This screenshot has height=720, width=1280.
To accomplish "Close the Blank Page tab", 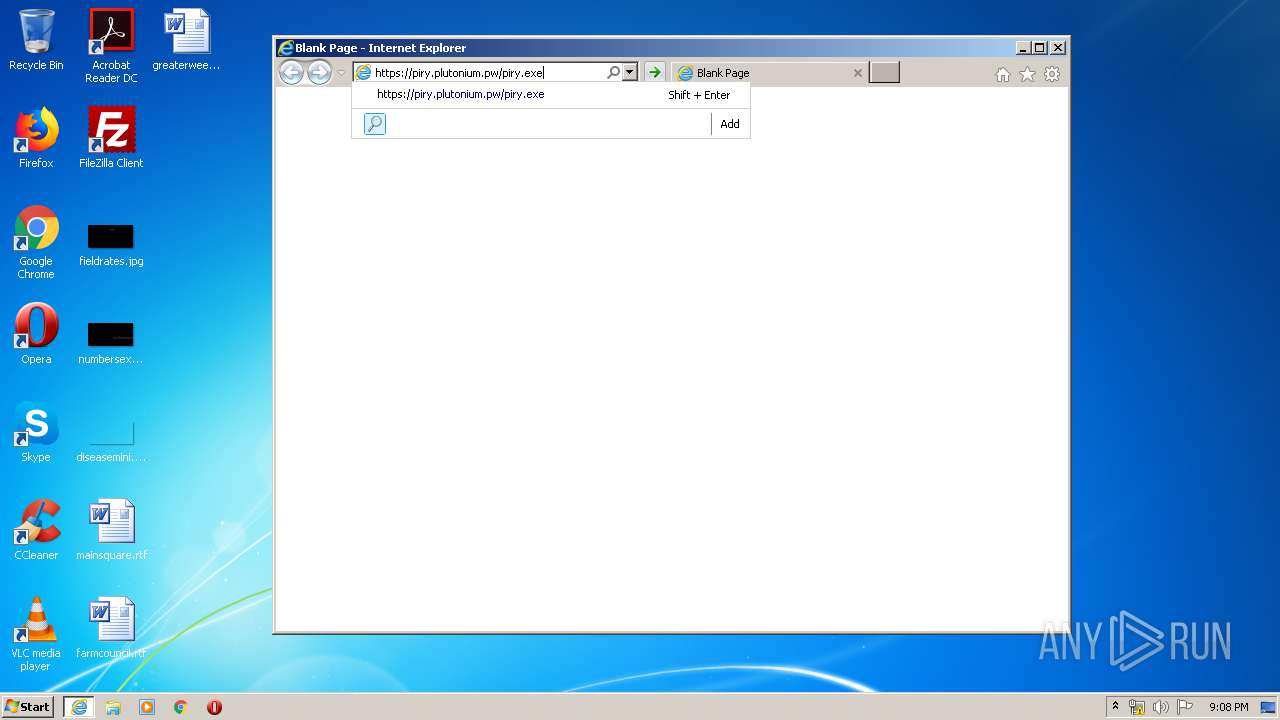I will [857, 73].
